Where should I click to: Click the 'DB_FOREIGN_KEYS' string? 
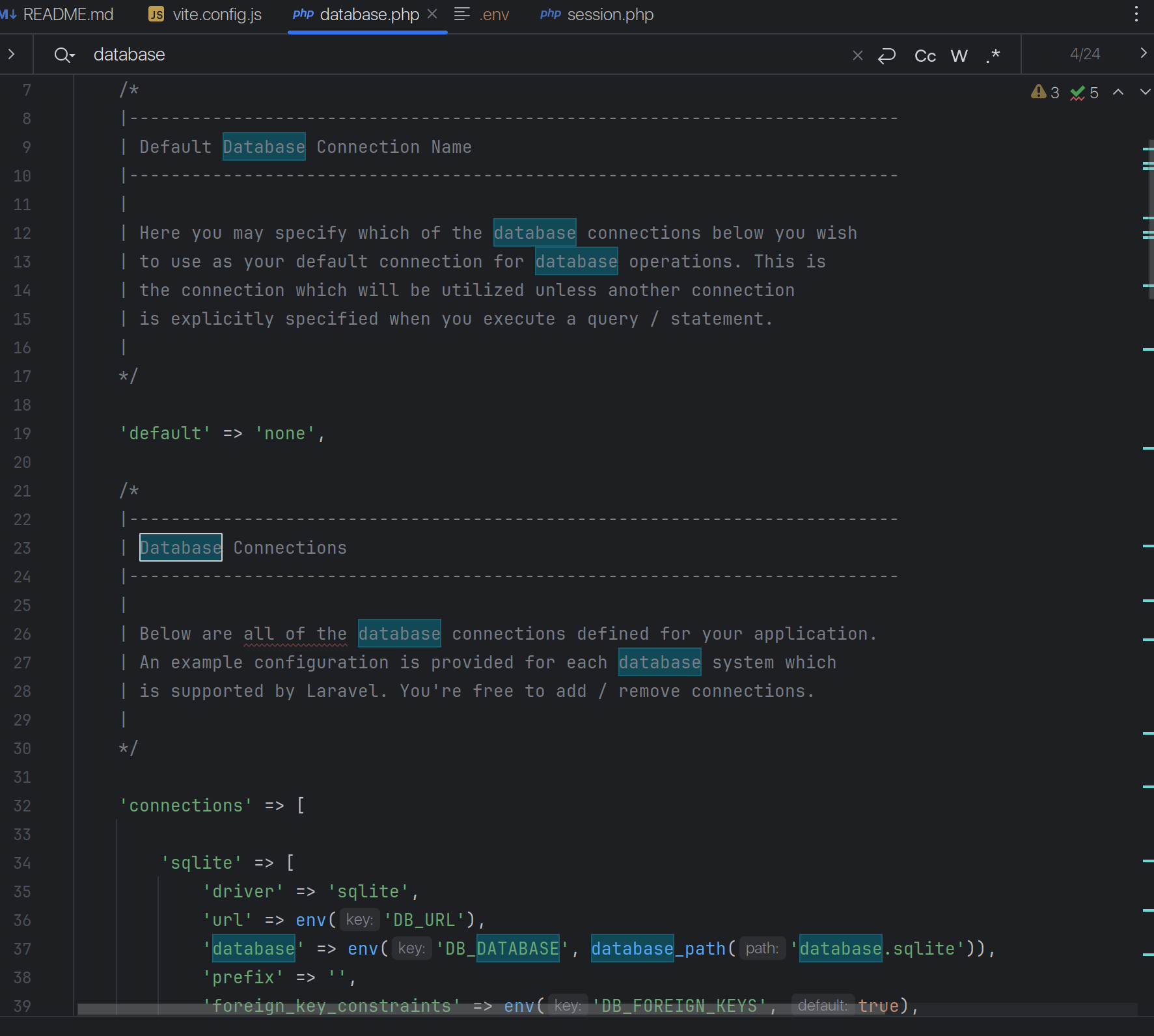point(680,1006)
